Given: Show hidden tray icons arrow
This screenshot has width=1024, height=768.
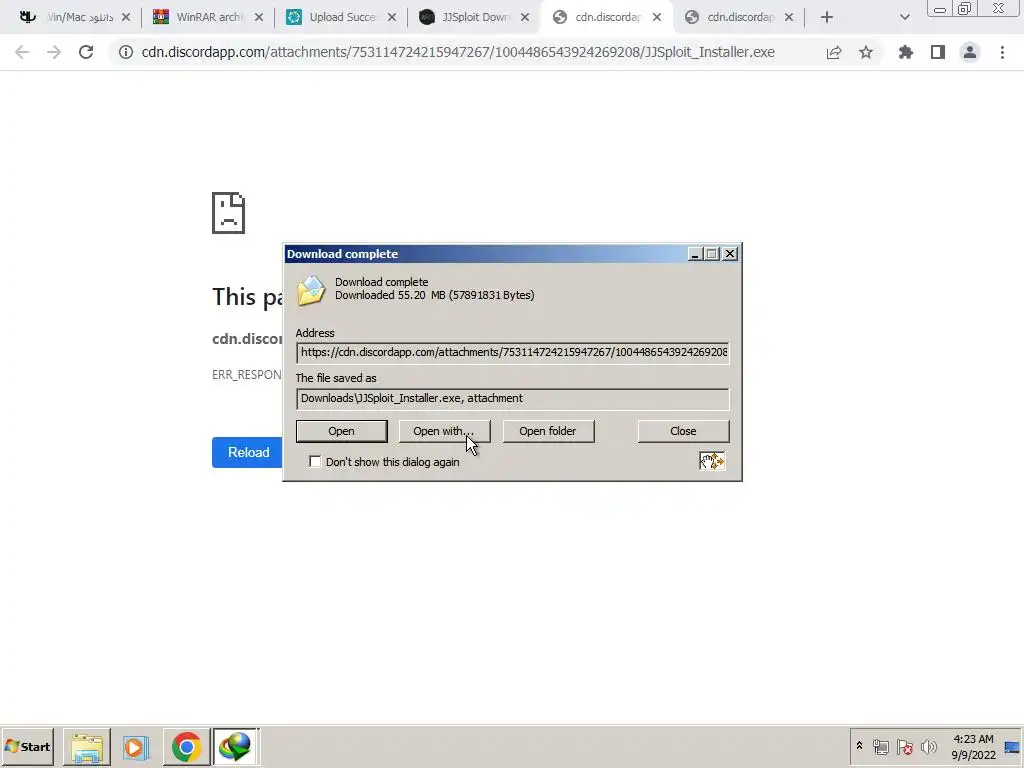Looking at the screenshot, I should tap(859, 746).
